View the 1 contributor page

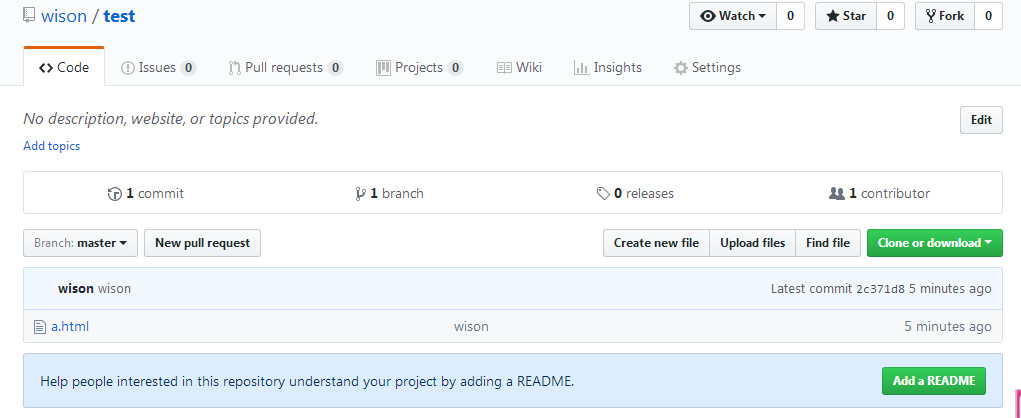880,193
